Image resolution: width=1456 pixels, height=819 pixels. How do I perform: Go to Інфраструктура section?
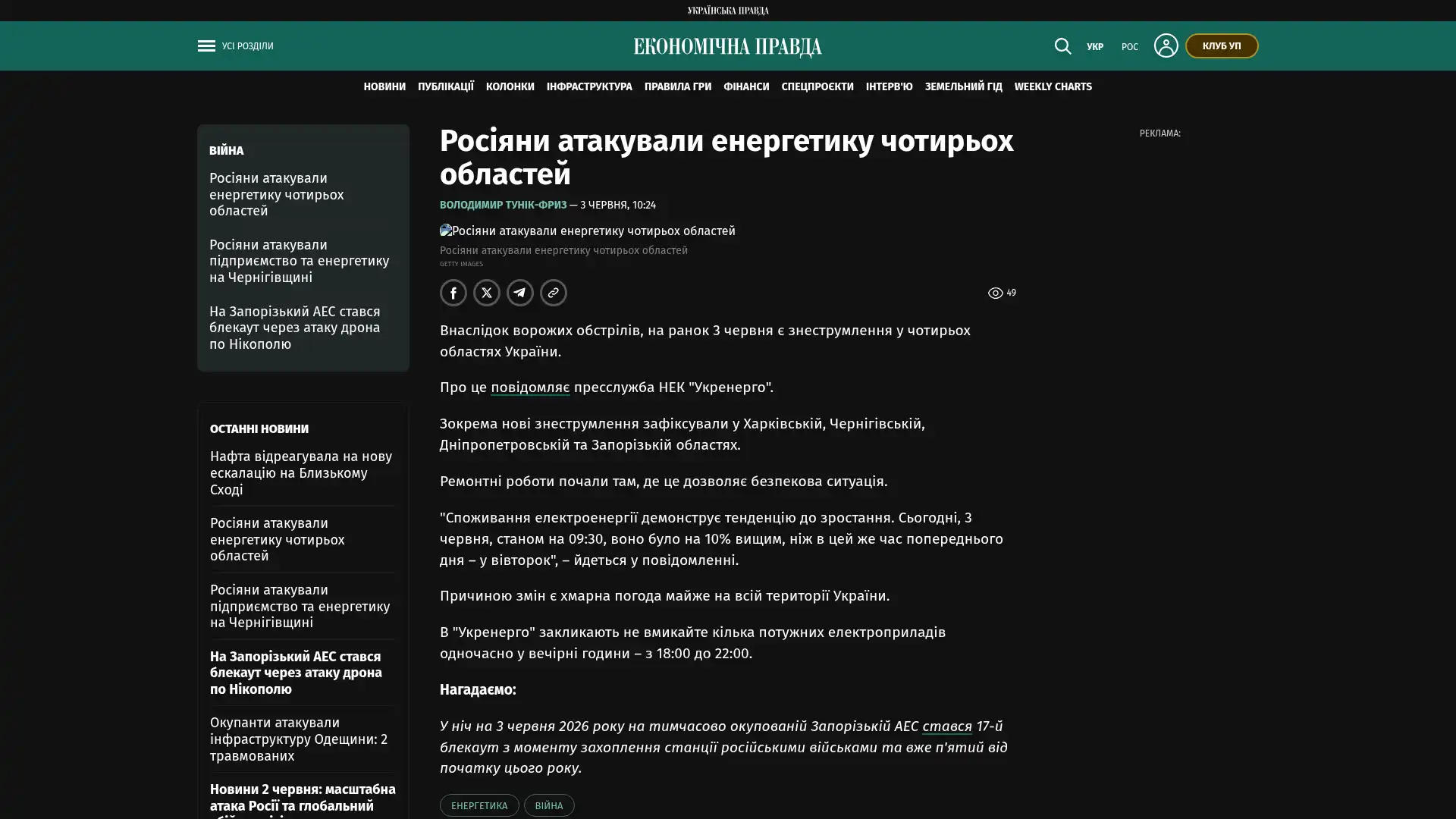589,87
